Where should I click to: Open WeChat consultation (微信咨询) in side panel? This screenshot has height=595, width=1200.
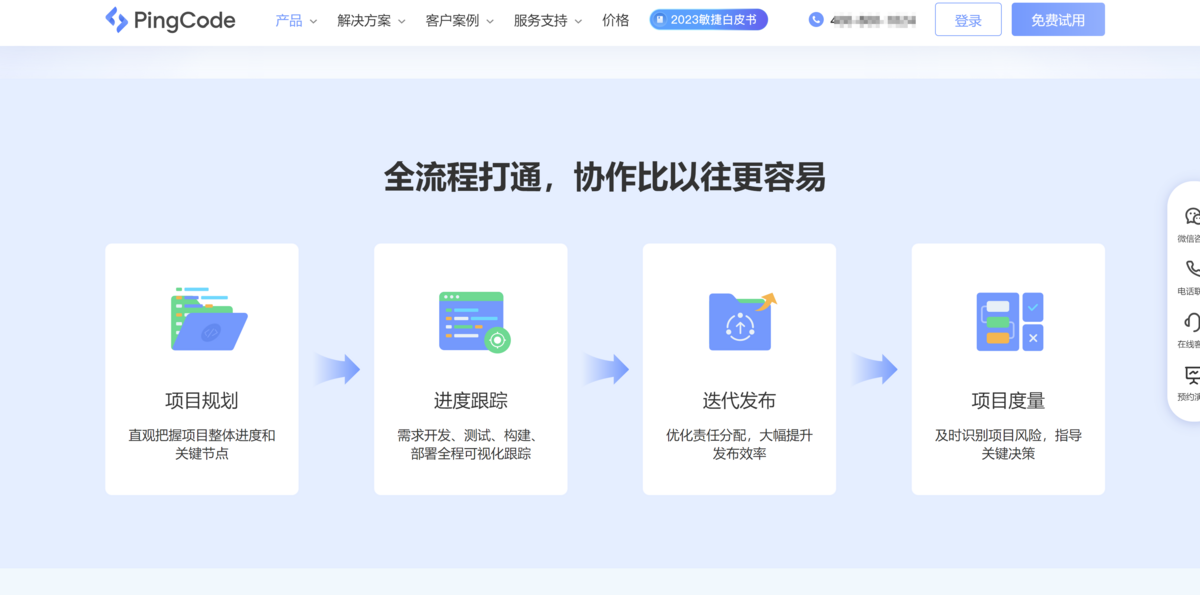[1192, 214]
